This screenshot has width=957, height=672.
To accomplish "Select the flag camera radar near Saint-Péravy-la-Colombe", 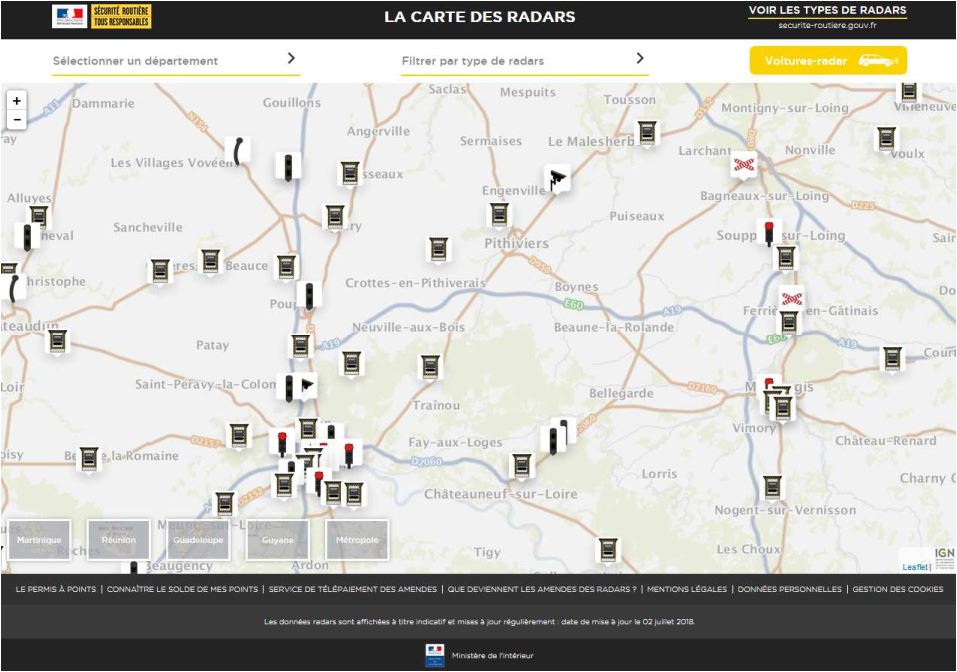I will [307, 386].
